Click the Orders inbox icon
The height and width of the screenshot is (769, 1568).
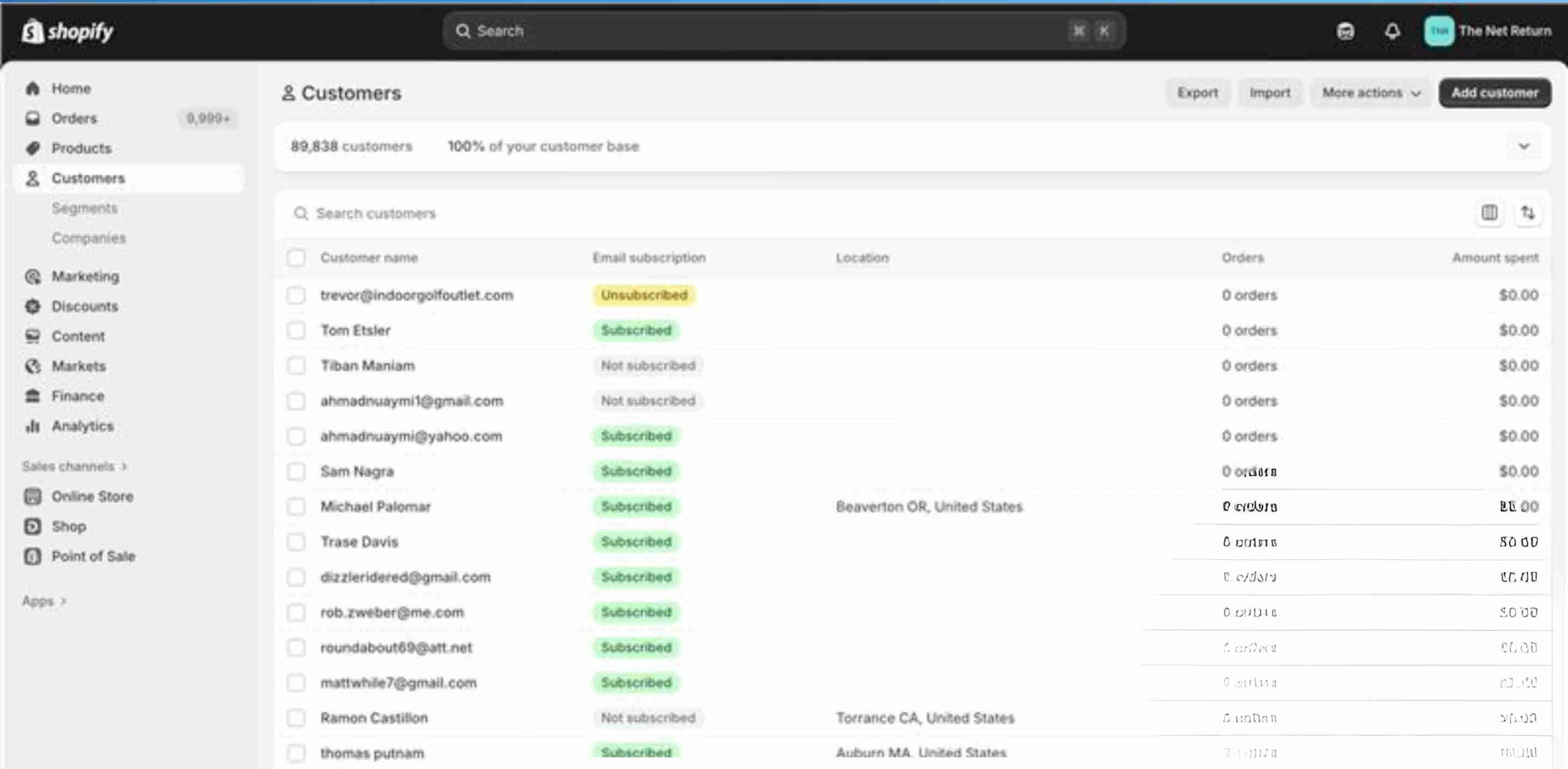click(33, 118)
